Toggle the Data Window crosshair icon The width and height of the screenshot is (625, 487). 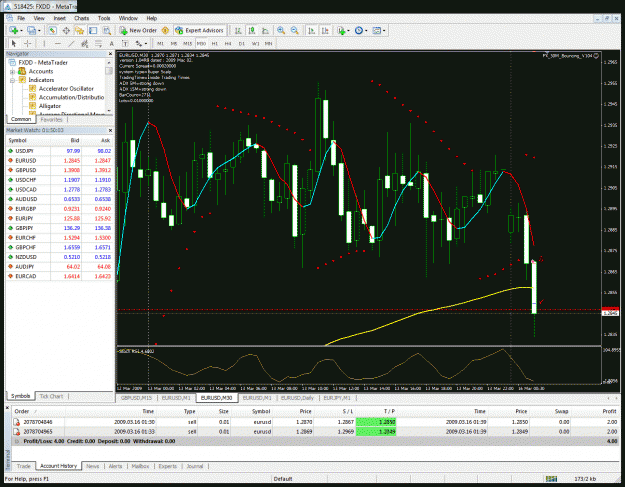tap(66, 30)
